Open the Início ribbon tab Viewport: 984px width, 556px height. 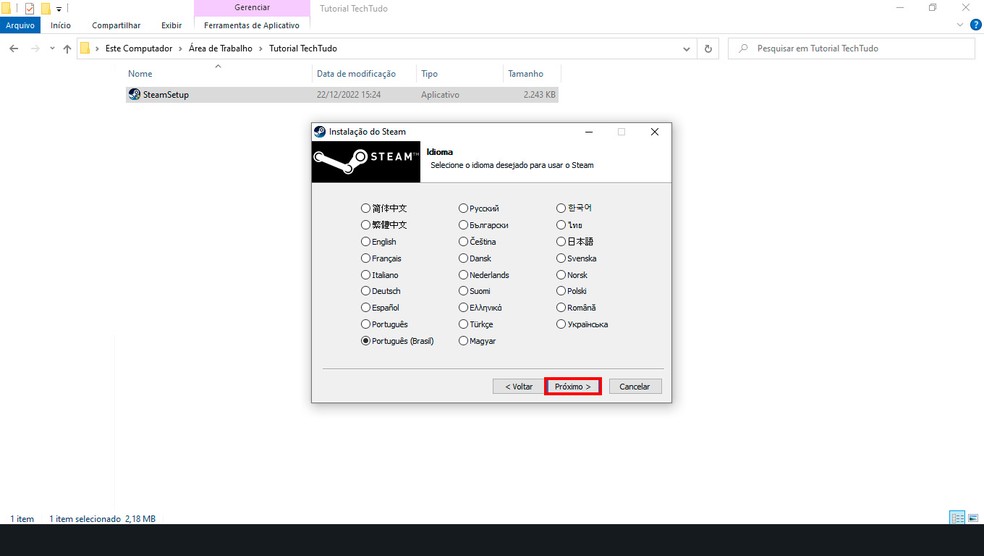(x=60, y=25)
